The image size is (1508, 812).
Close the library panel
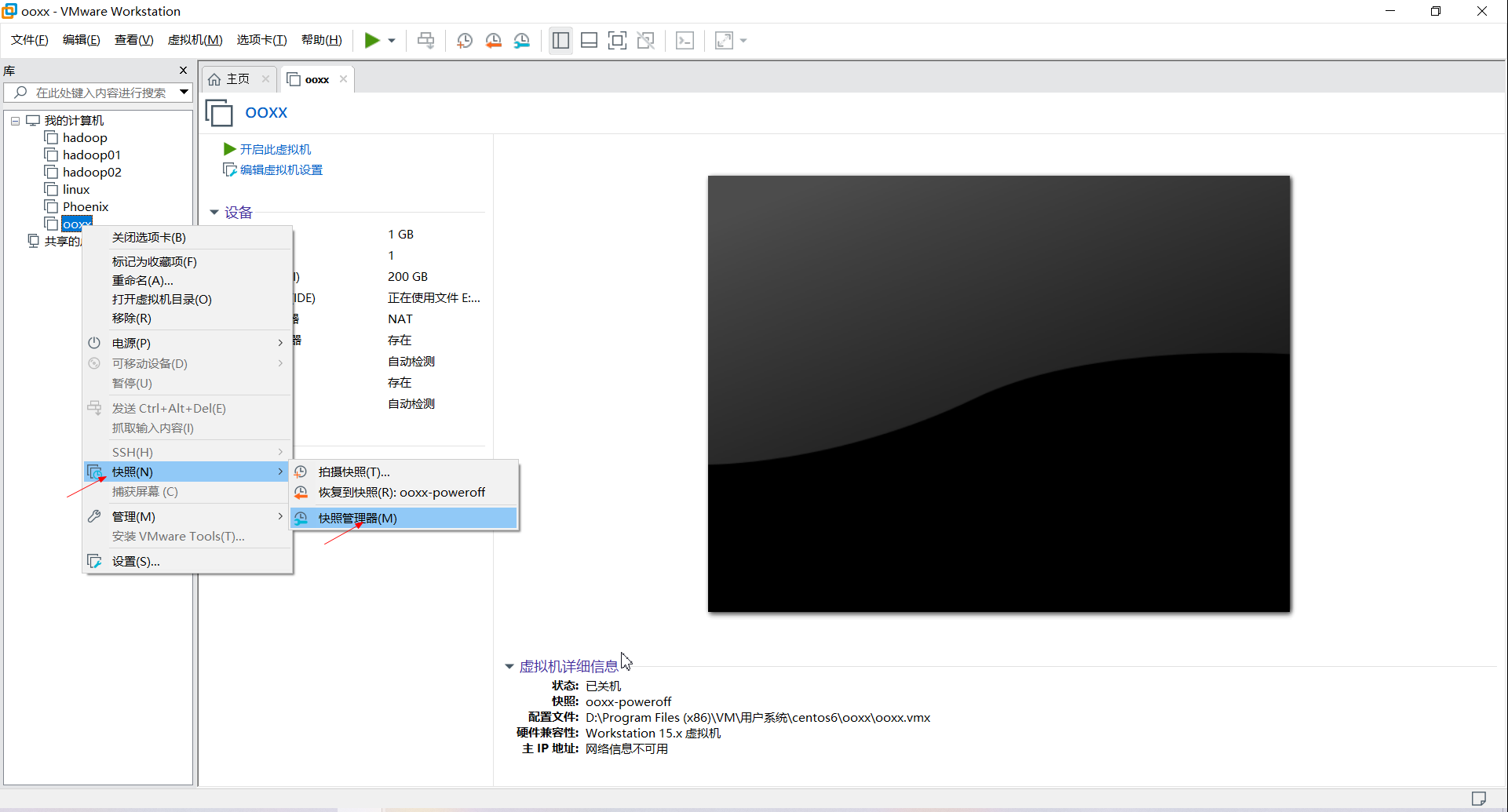(183, 71)
